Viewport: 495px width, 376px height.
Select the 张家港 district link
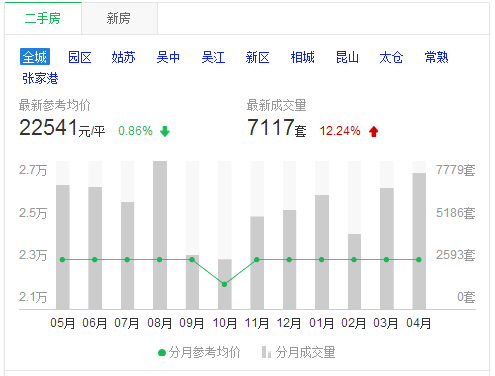point(40,78)
